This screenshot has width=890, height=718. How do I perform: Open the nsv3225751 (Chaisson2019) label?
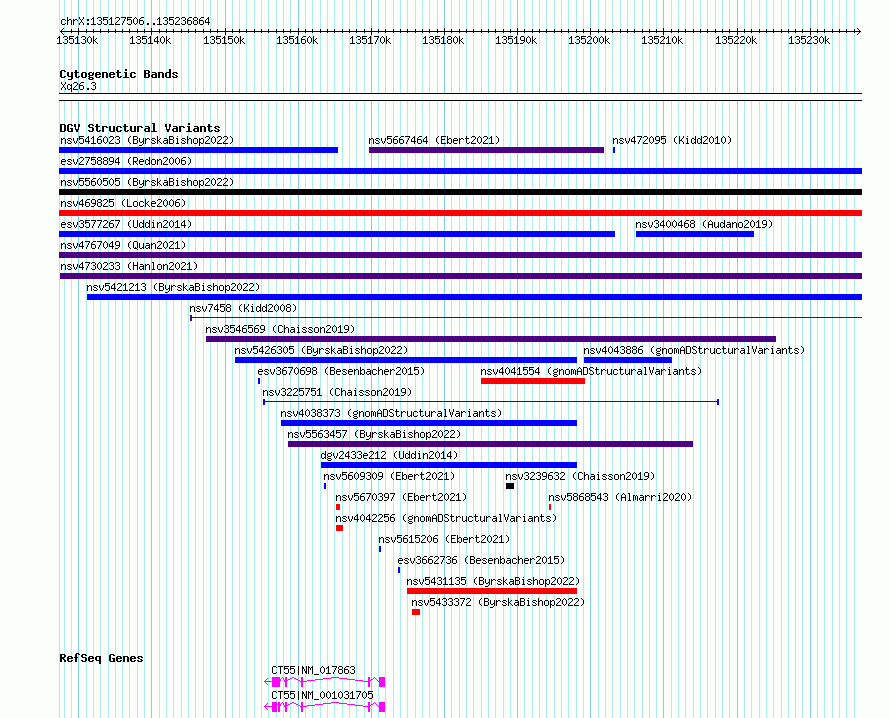[x=337, y=392]
